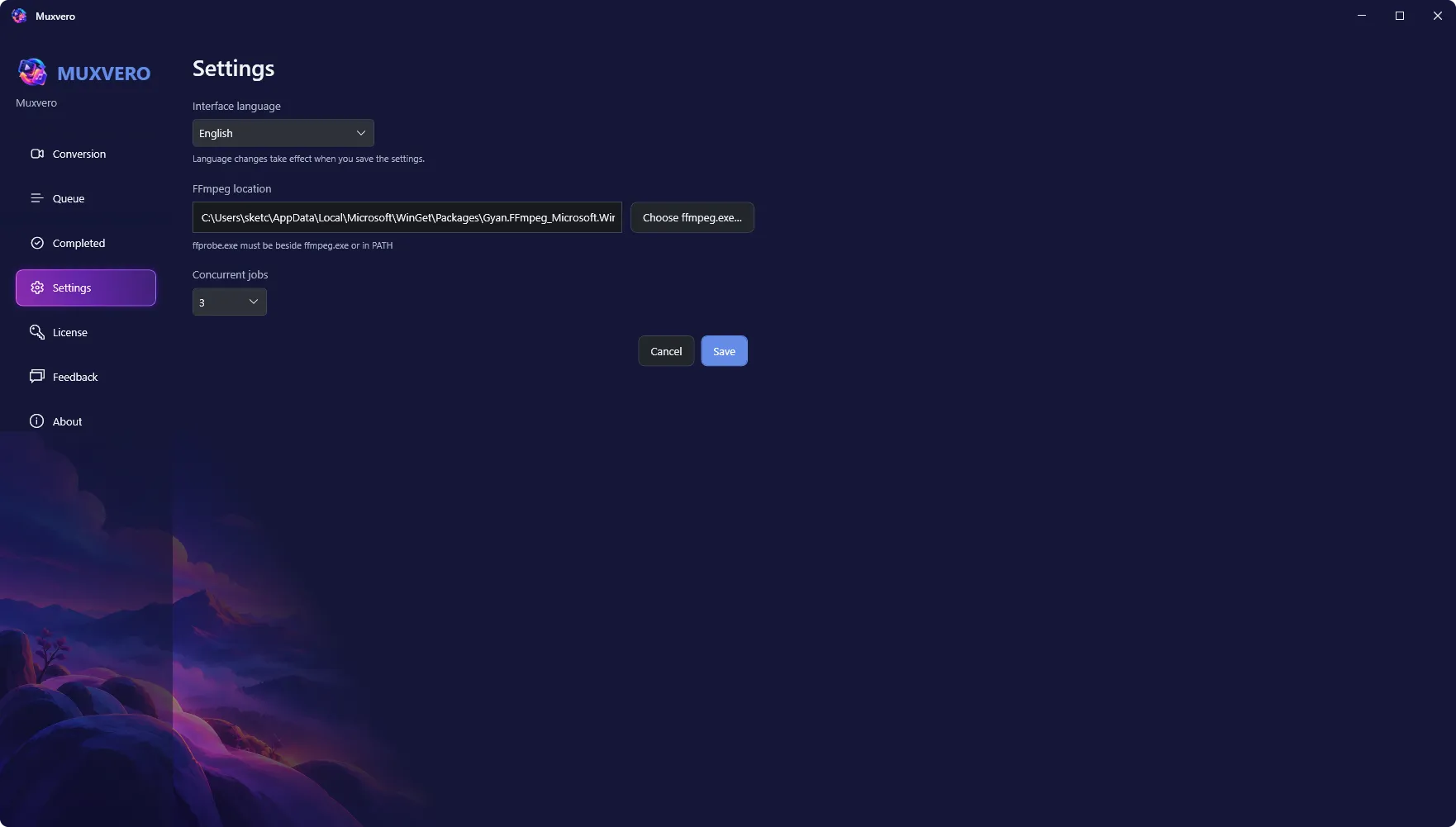Click the 'FFmpeg location' label
The height and width of the screenshot is (827, 1456).
click(232, 188)
